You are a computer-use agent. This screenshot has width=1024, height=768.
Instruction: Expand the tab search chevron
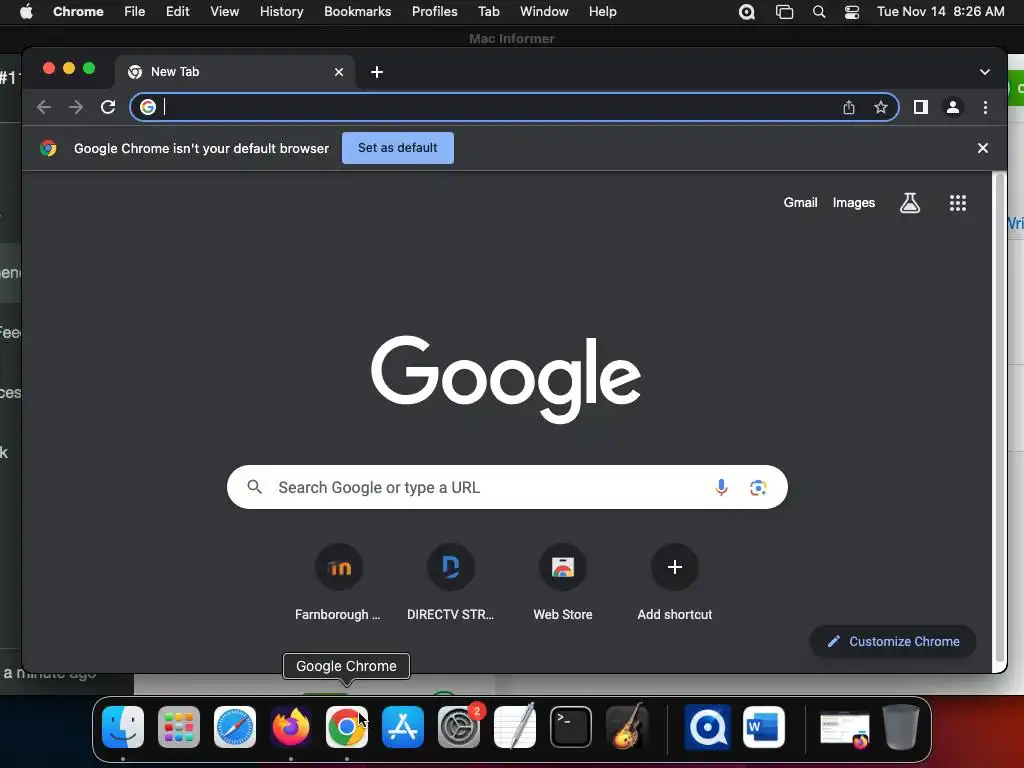(984, 72)
